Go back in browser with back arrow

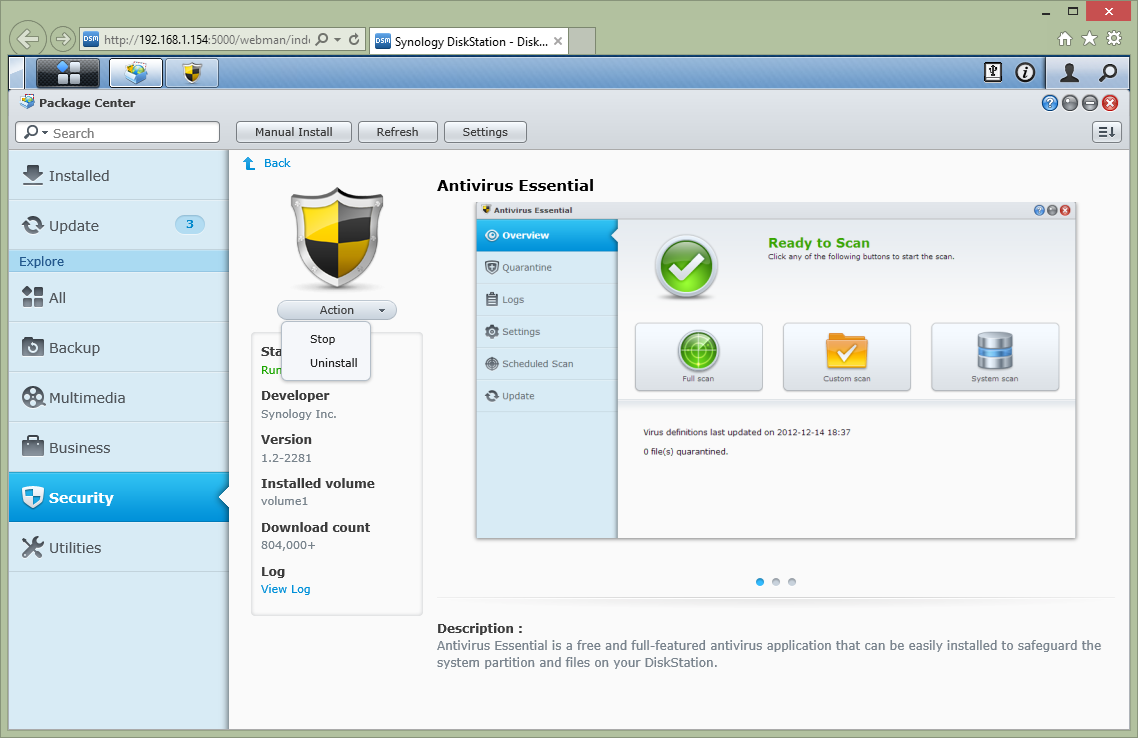tap(28, 38)
